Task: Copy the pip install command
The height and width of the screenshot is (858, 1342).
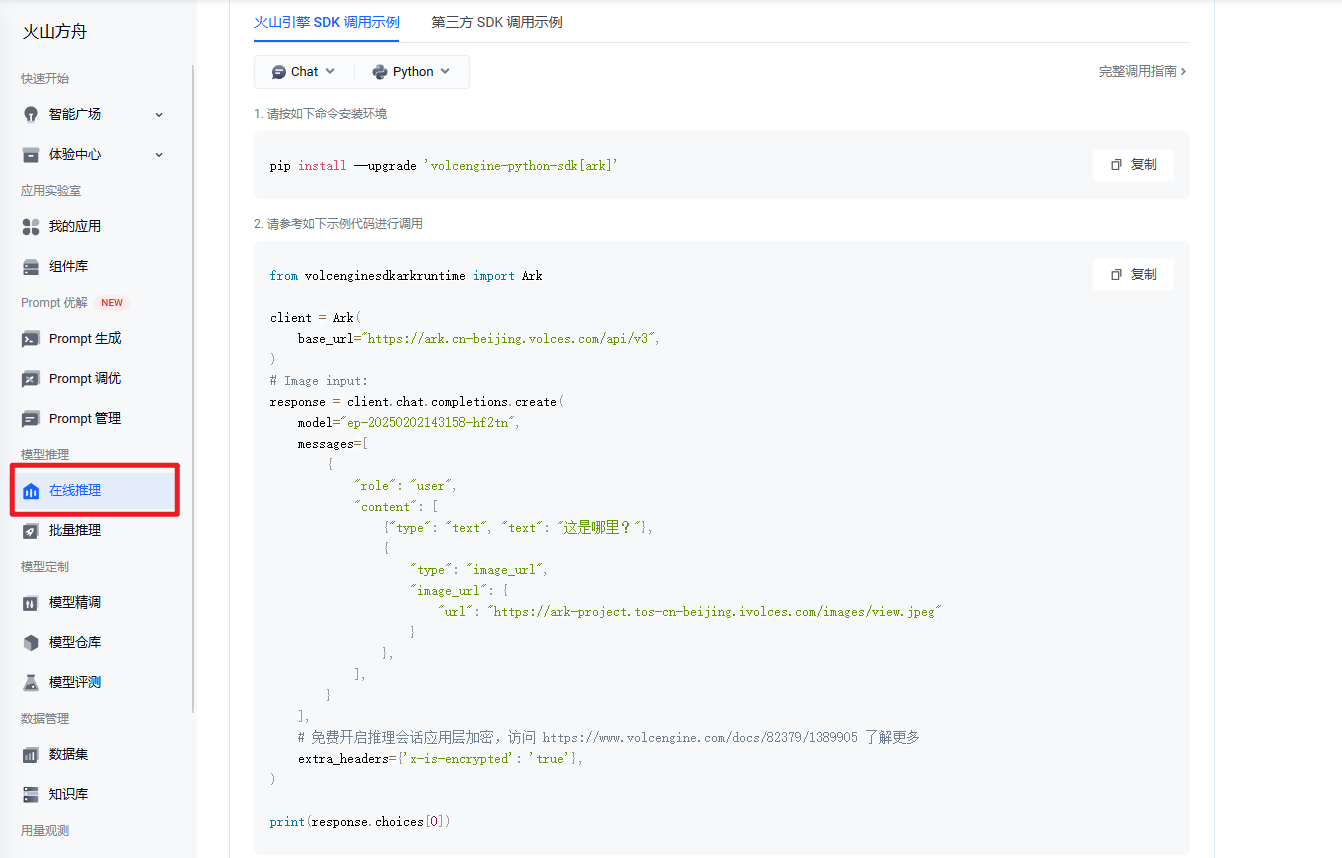Action: point(1133,164)
